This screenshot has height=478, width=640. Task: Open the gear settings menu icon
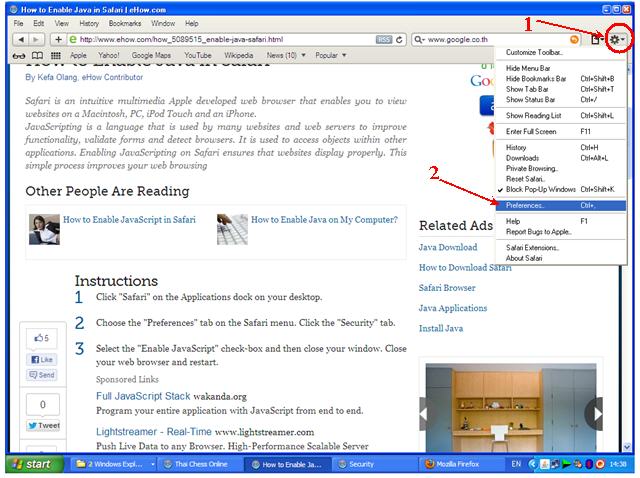pos(617,40)
